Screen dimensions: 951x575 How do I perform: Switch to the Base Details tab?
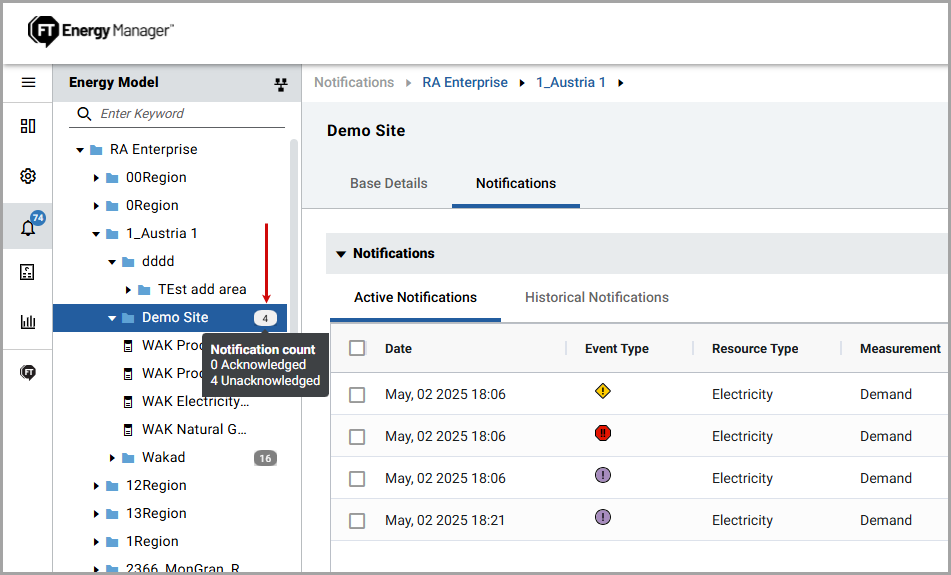[x=388, y=184]
